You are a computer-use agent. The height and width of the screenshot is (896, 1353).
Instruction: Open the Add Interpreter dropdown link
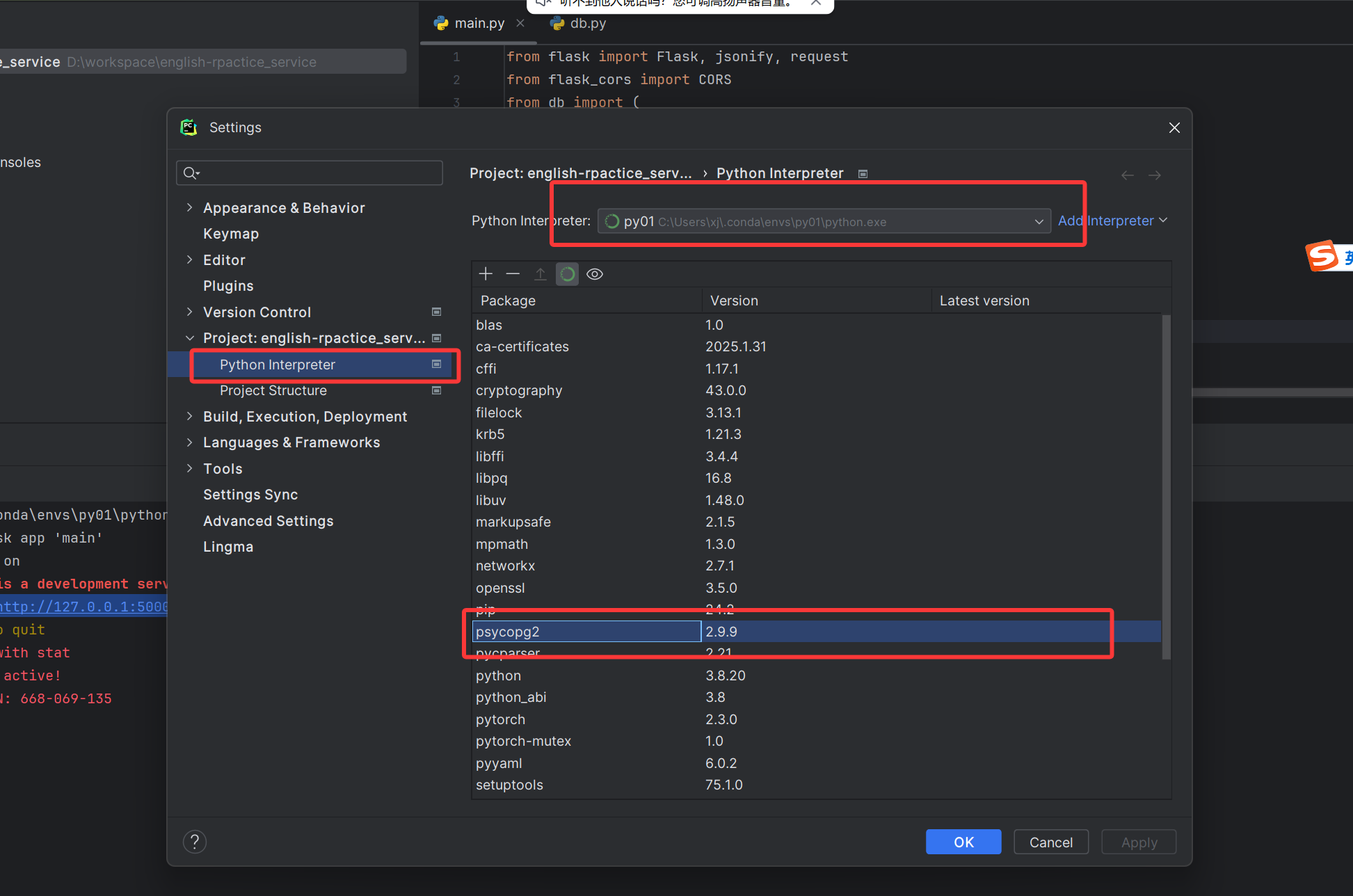1112,221
